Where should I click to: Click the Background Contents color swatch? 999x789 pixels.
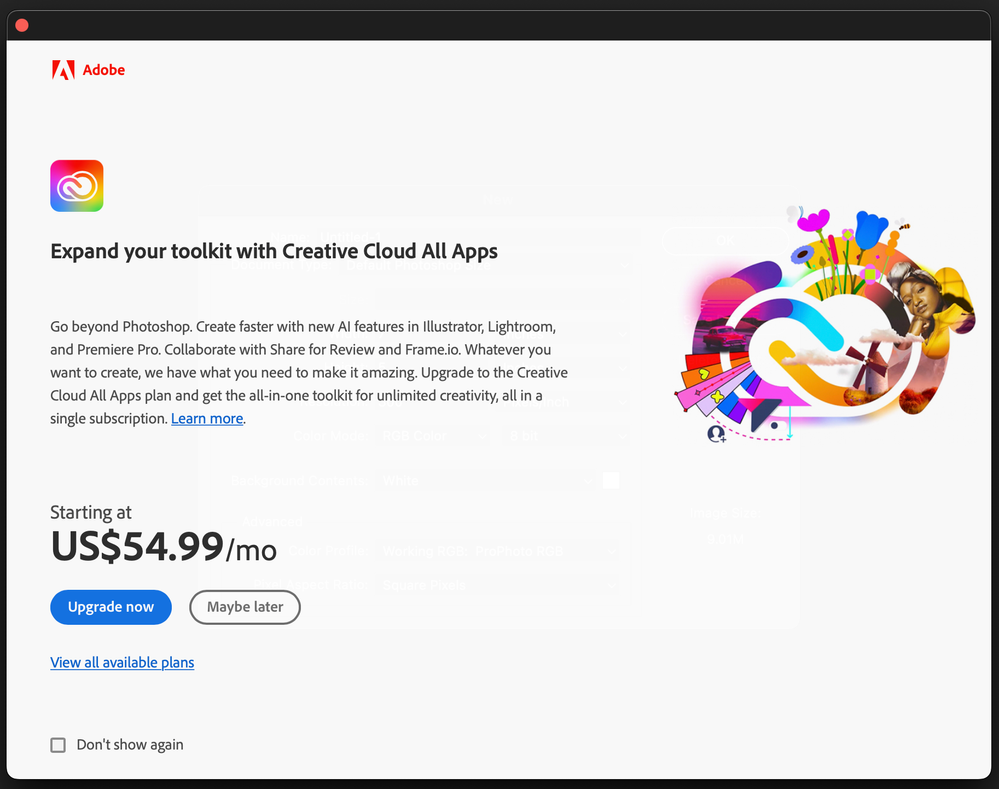(611, 480)
